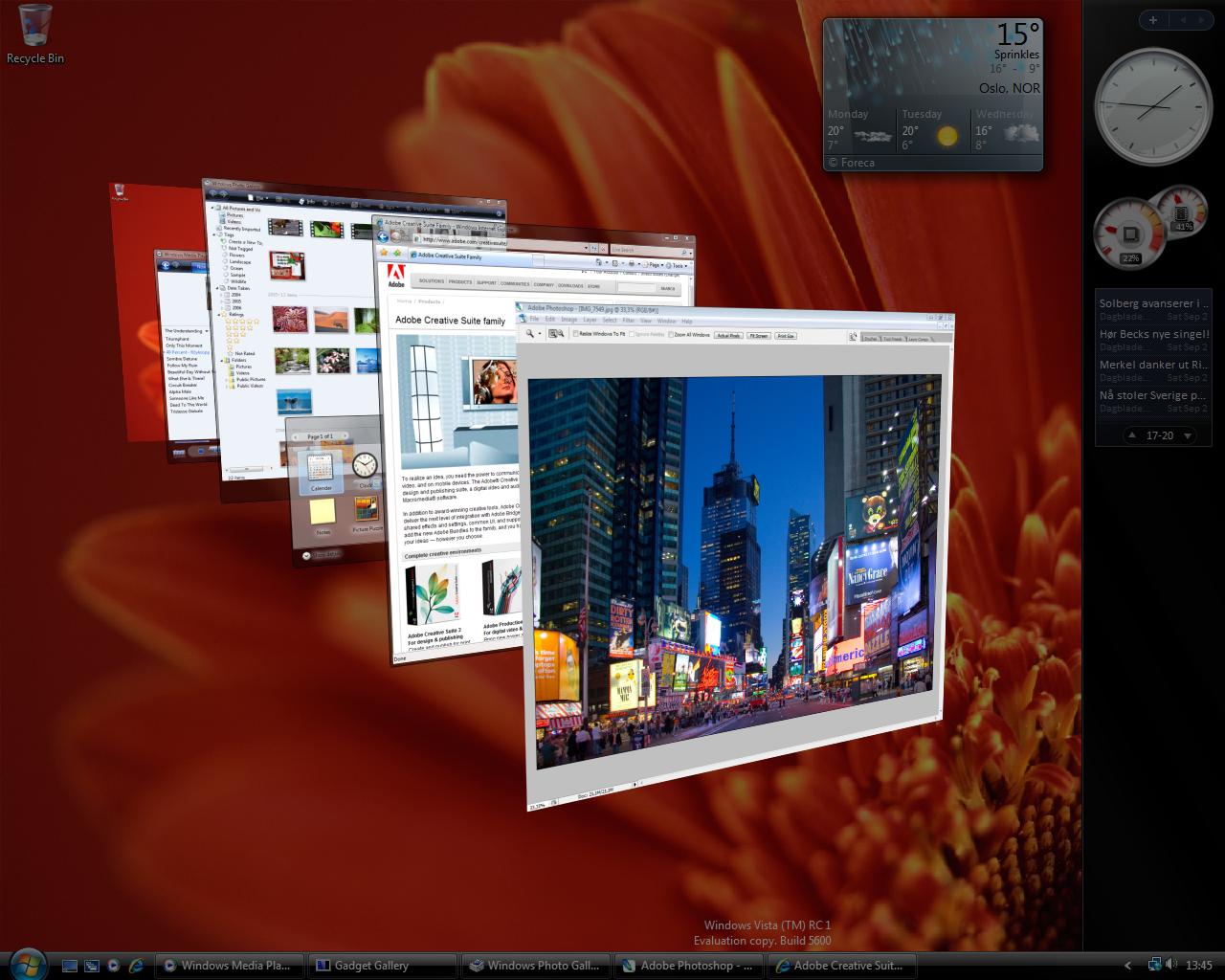Launch Internet Explorer from quick launch
Viewport: 1225px width, 980px height.
(x=136, y=966)
